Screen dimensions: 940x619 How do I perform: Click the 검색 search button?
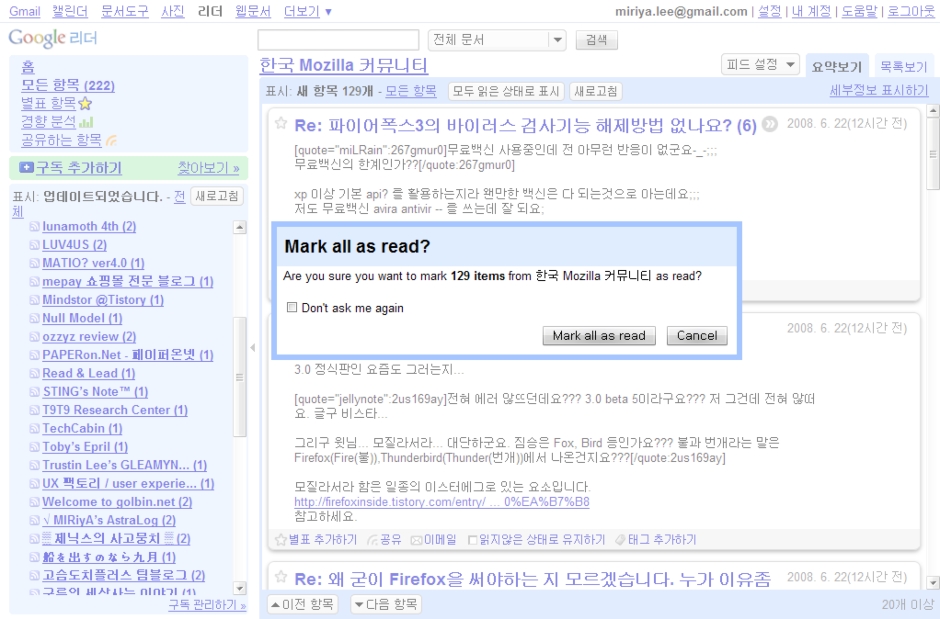tap(596, 40)
